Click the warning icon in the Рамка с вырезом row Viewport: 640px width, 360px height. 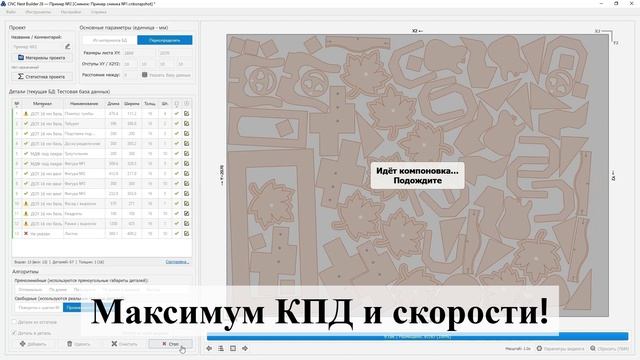pyautogui.click(x=26, y=224)
